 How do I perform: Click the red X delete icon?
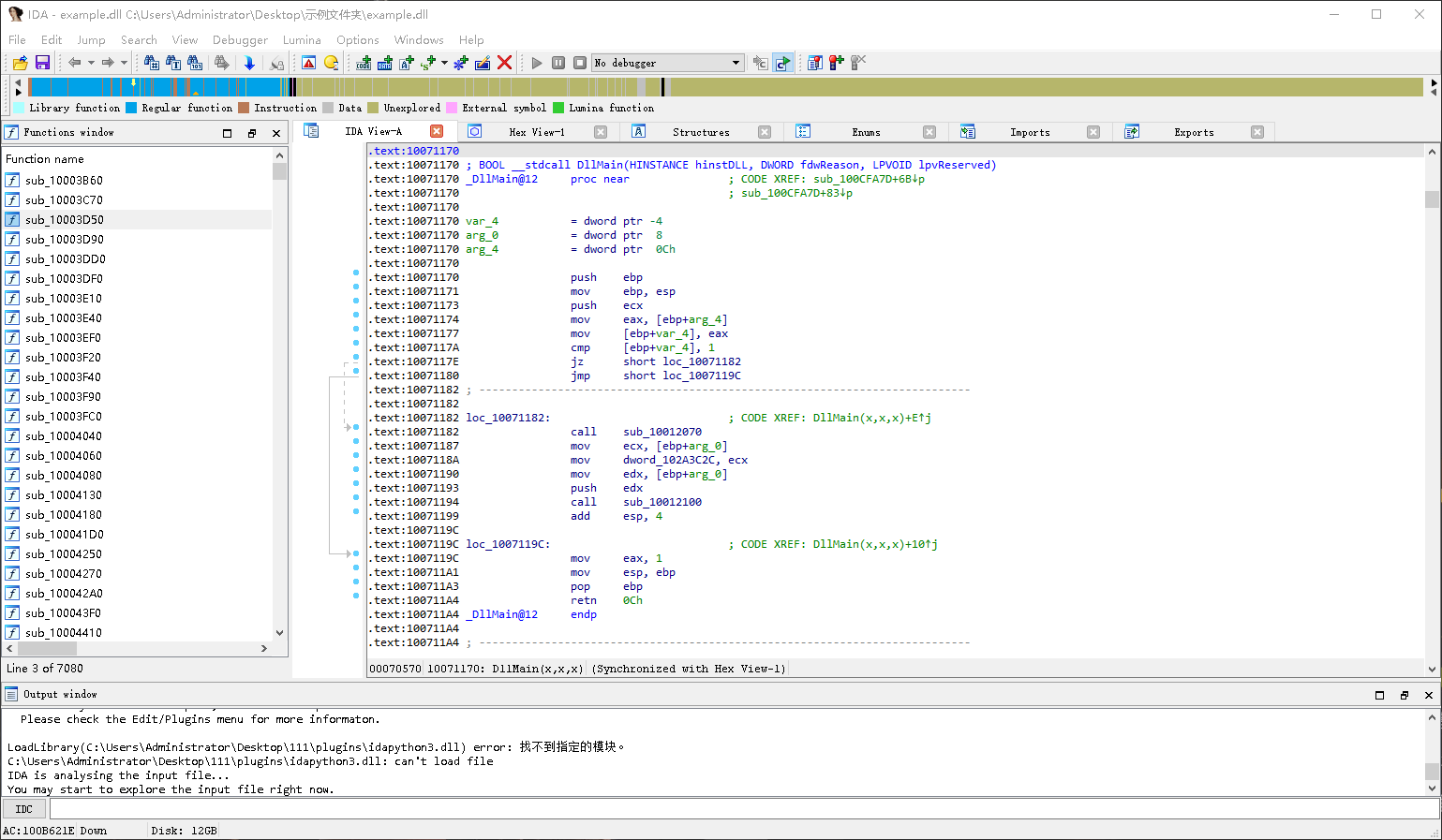(505, 63)
